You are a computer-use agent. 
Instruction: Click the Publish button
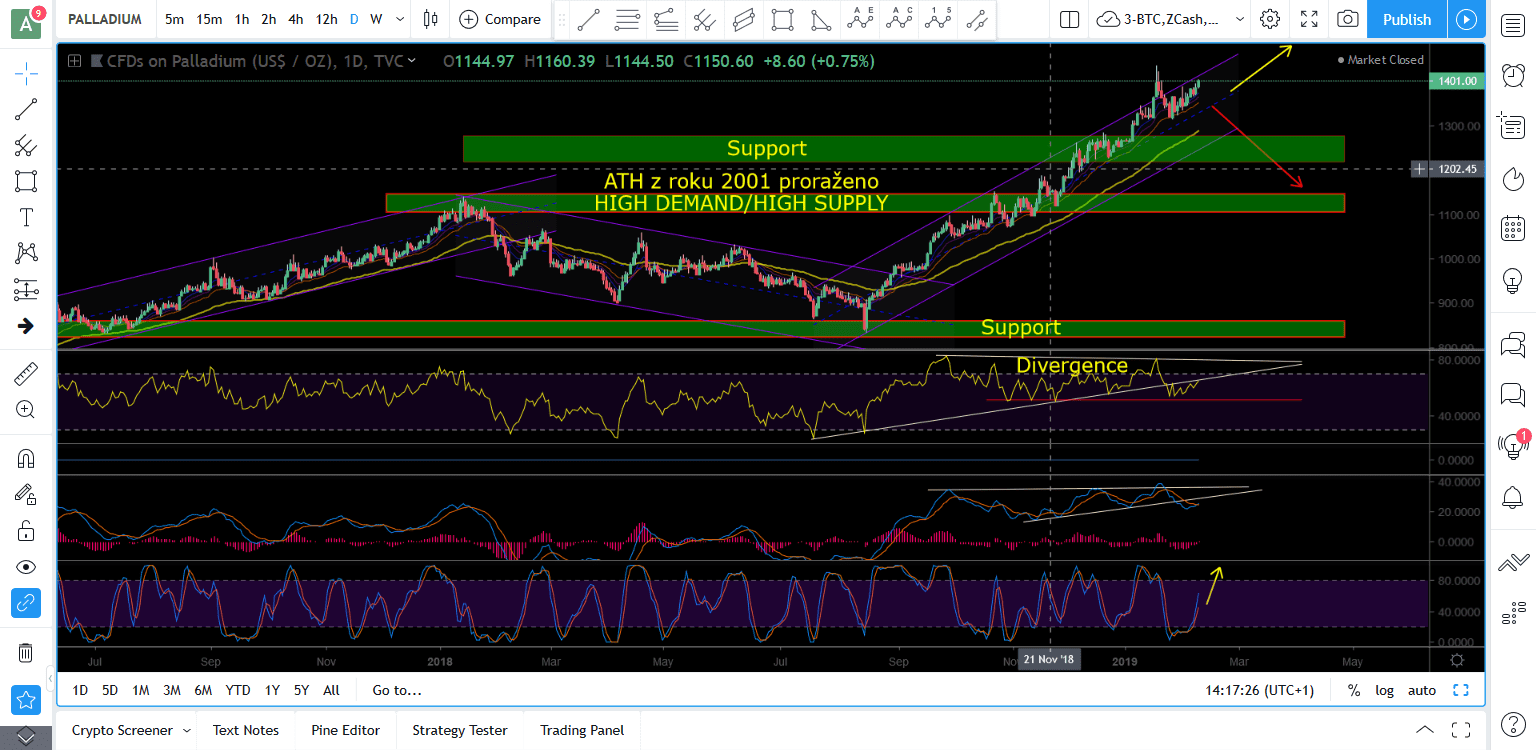tap(1406, 19)
